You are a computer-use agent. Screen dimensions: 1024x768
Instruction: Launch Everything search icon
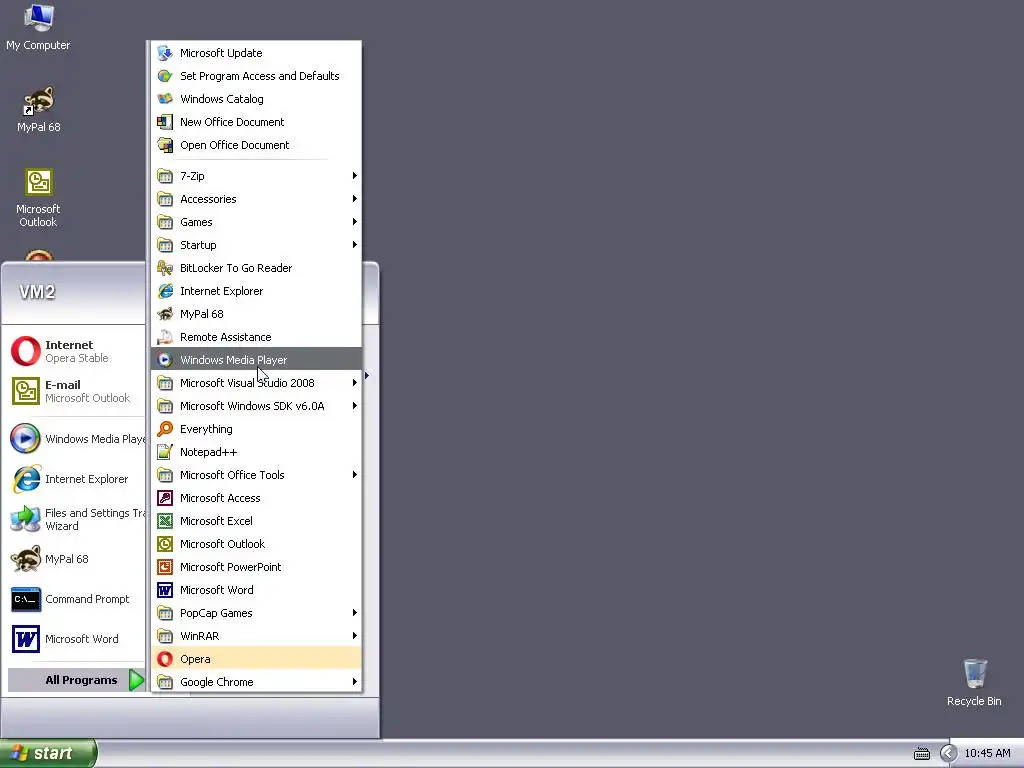(165, 429)
